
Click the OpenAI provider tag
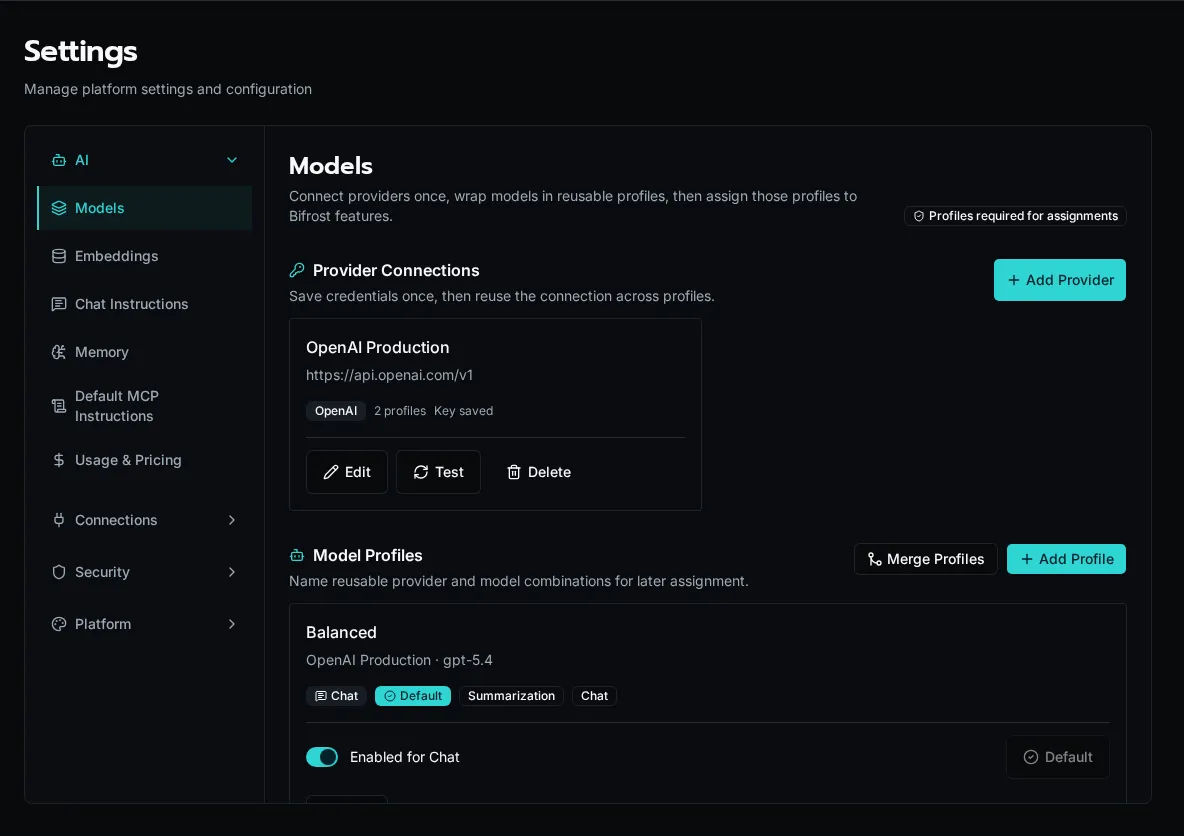pos(336,411)
